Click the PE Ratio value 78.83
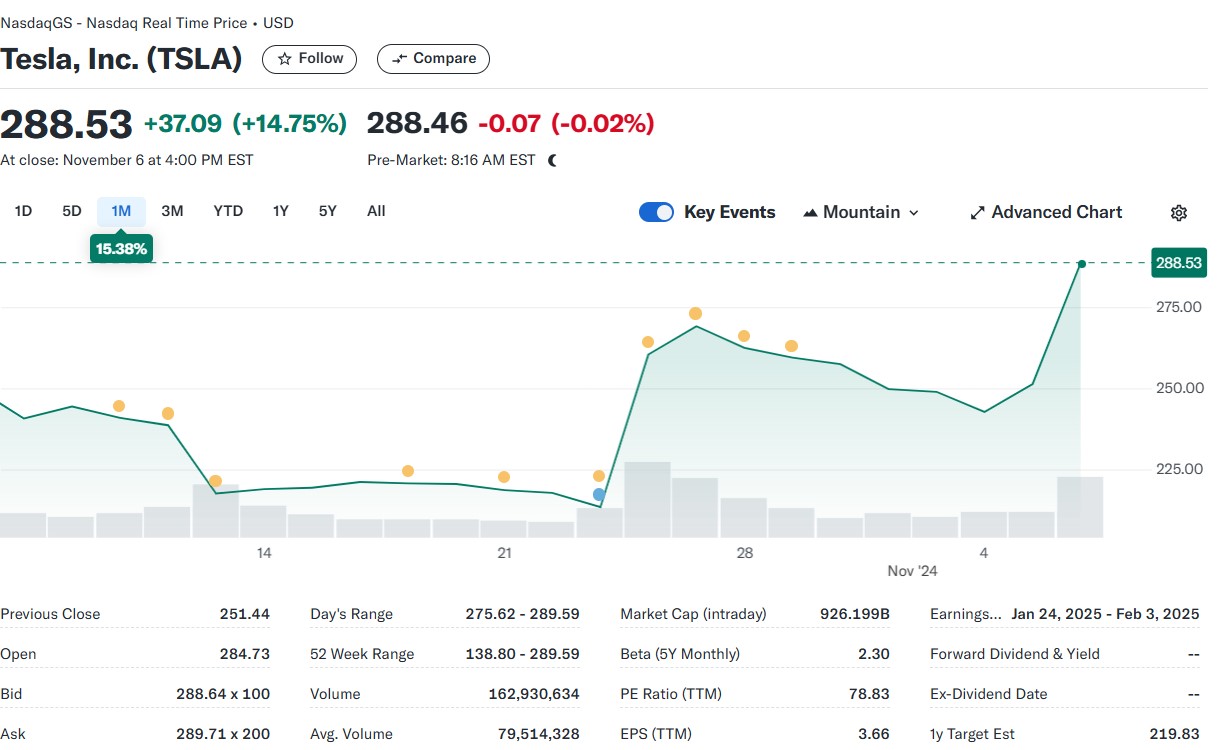The height and width of the screenshot is (750, 1232). point(869,694)
